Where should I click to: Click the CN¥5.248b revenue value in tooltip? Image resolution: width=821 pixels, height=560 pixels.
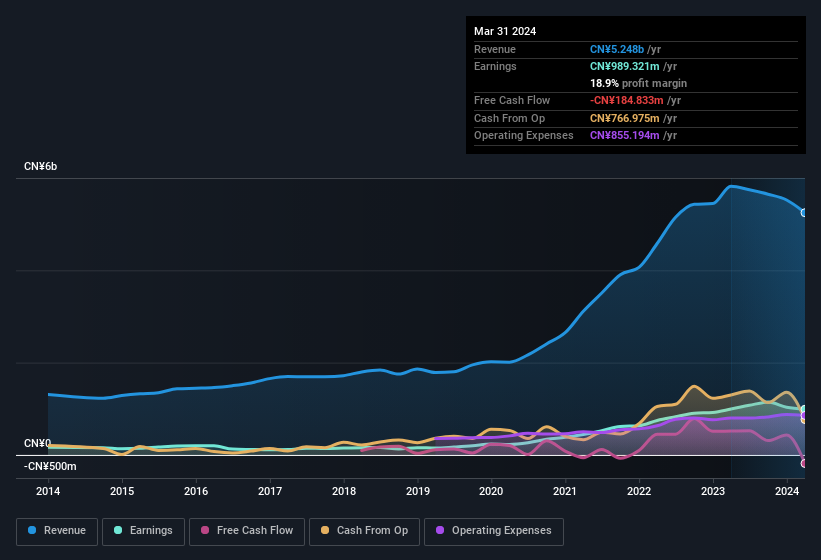pyautogui.click(x=617, y=49)
